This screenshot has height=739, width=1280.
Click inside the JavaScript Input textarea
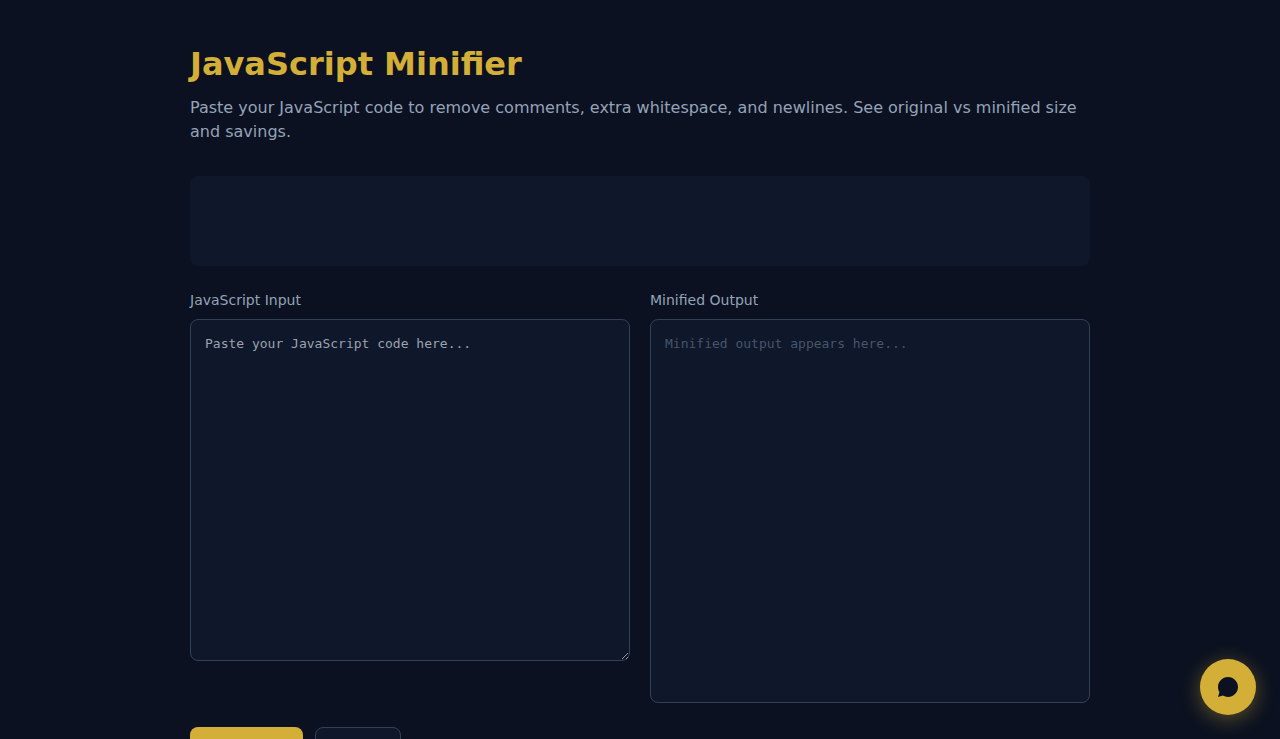[x=410, y=490]
